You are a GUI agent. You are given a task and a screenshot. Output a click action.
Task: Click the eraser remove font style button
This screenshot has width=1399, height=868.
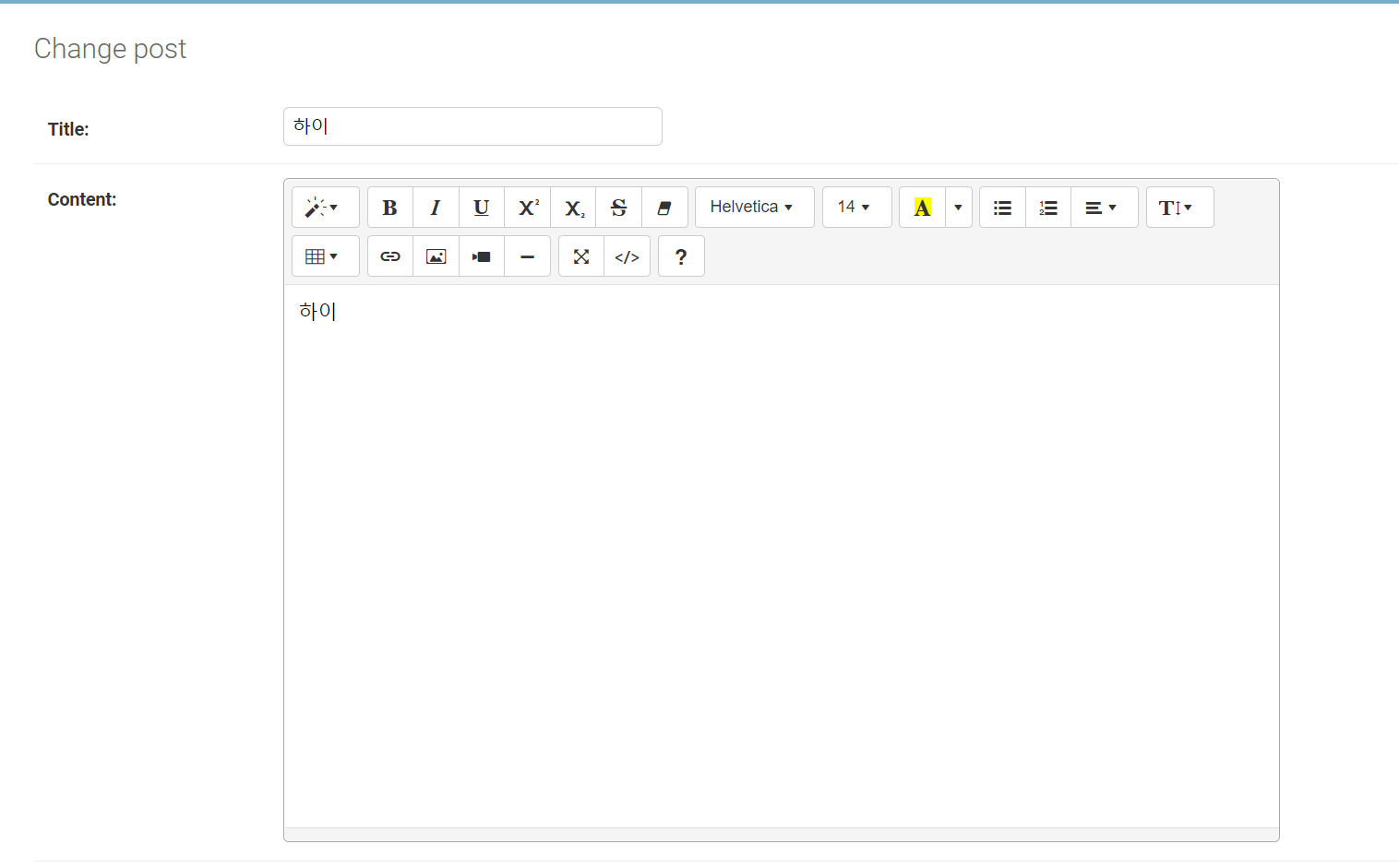(x=664, y=207)
